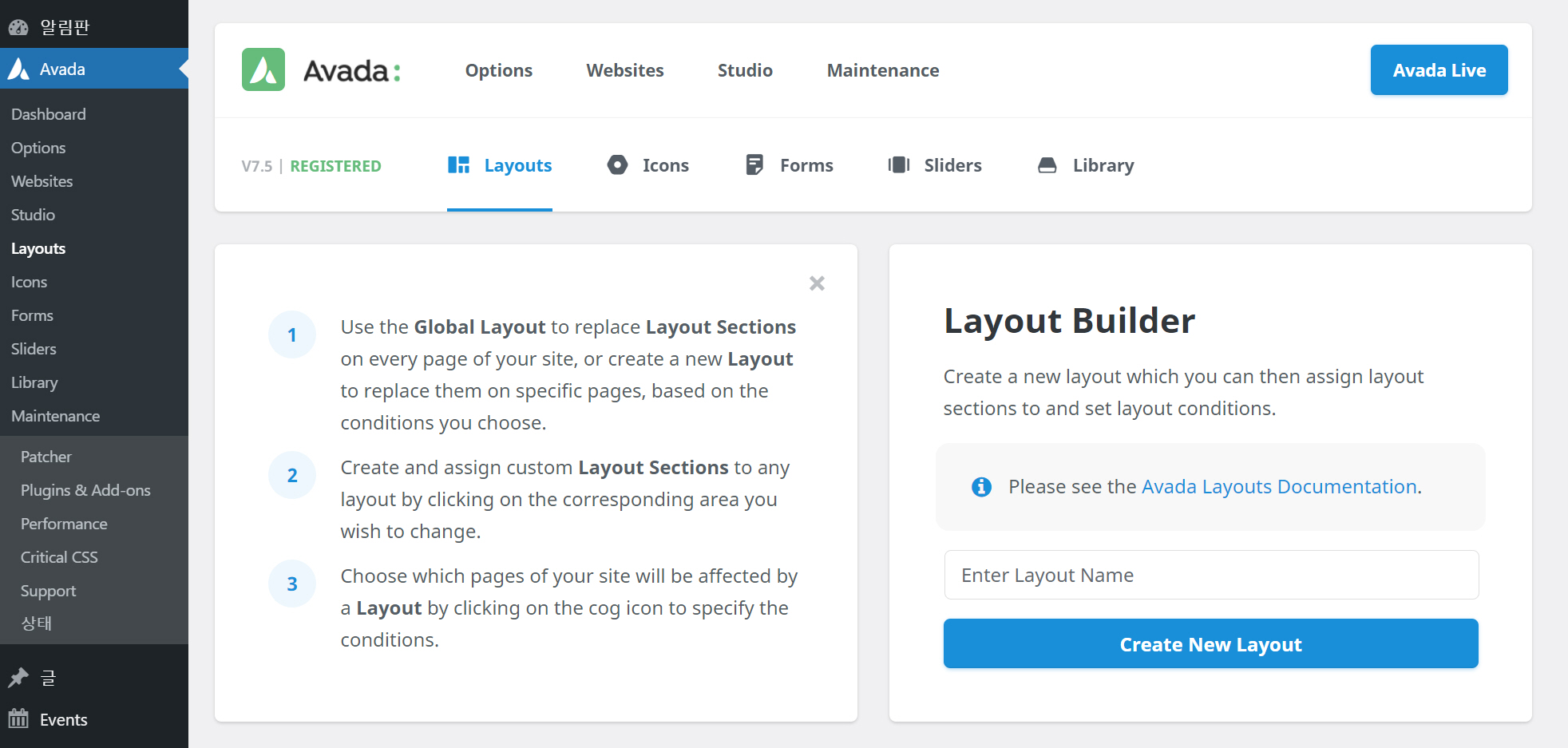The height and width of the screenshot is (748, 1568).
Task: Dismiss the instructions panel with the X
Action: click(x=817, y=283)
